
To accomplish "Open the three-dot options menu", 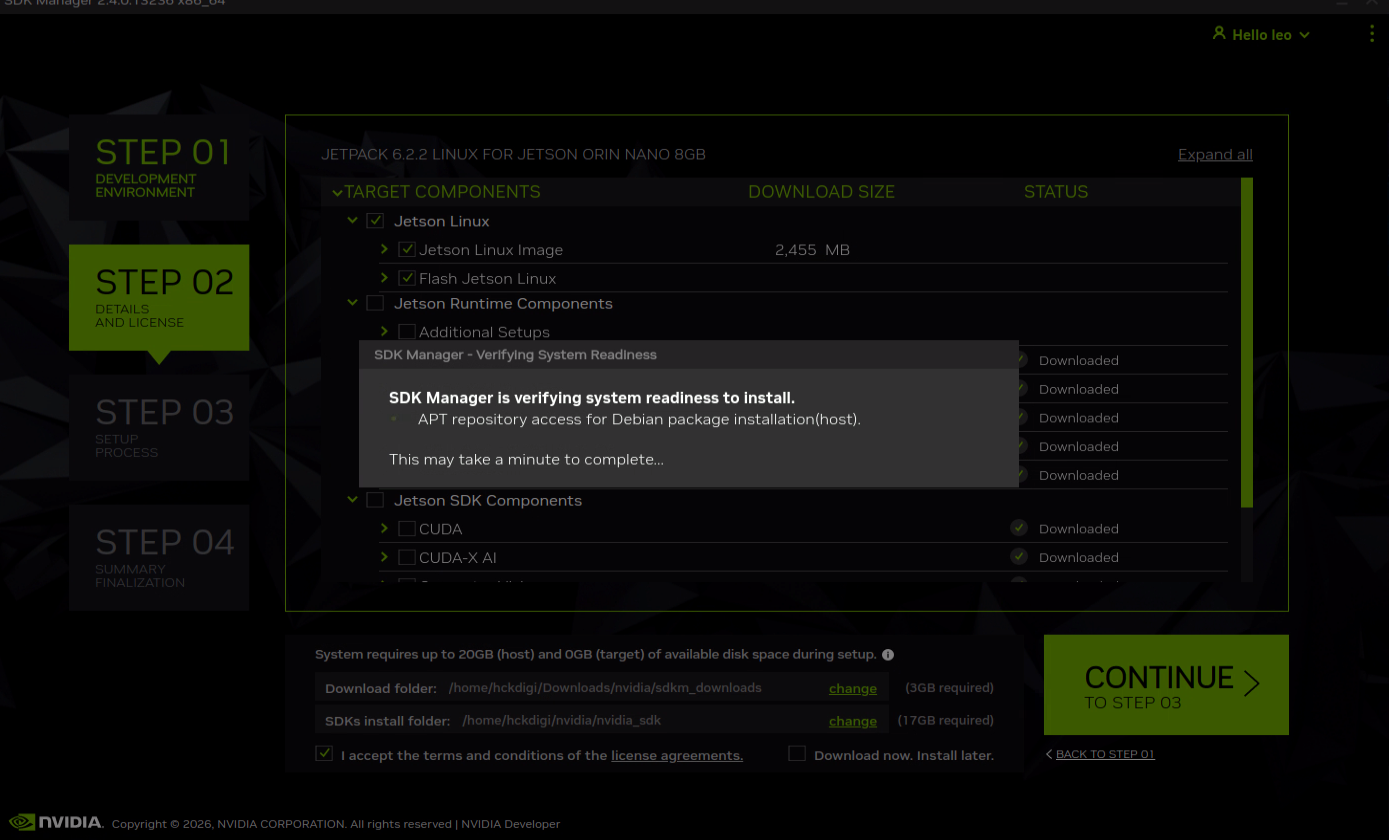I will point(1371,34).
